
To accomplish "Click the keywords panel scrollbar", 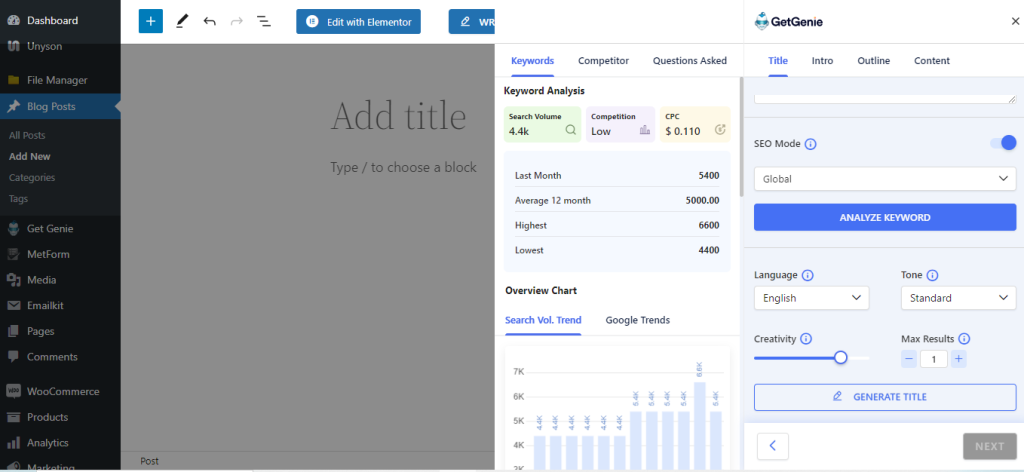I will click(741, 137).
